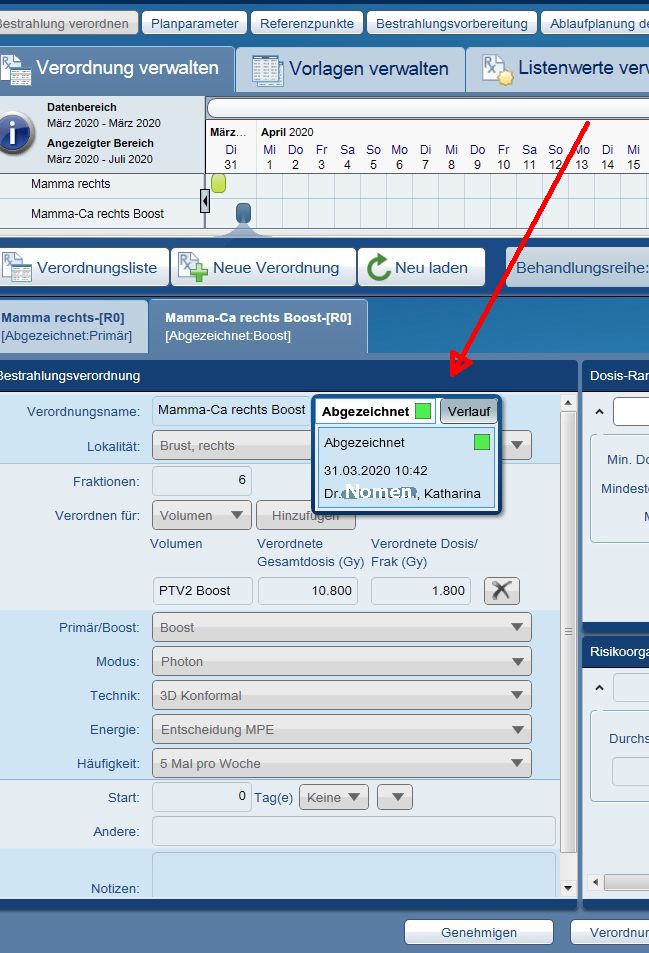Select the blue Mamma-Ca rechts Boost marker
The width and height of the screenshot is (649, 953).
pyautogui.click(x=243, y=213)
